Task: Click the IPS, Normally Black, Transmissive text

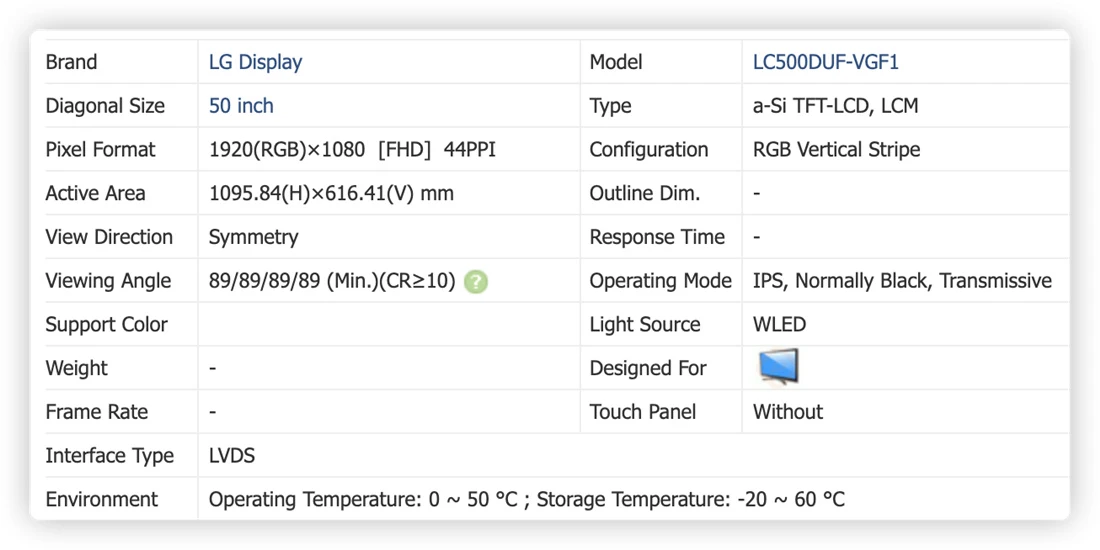Action: pos(902,281)
